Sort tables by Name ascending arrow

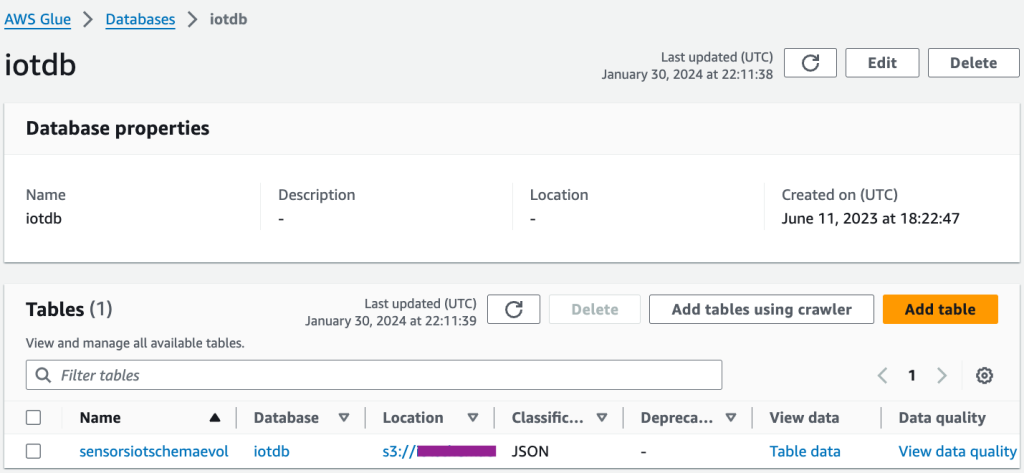click(x=214, y=418)
